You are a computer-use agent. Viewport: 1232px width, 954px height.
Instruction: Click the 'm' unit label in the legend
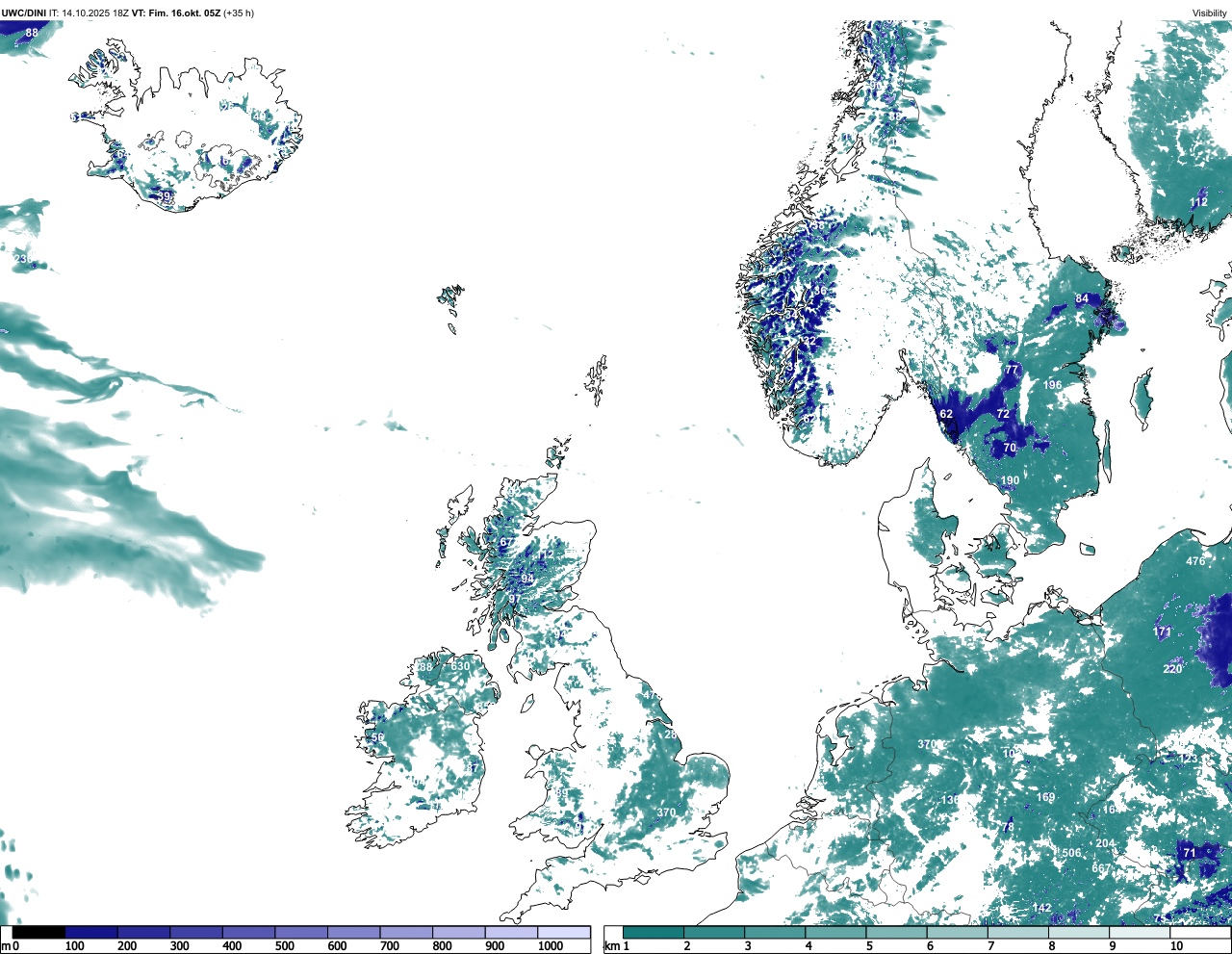tap(7, 946)
